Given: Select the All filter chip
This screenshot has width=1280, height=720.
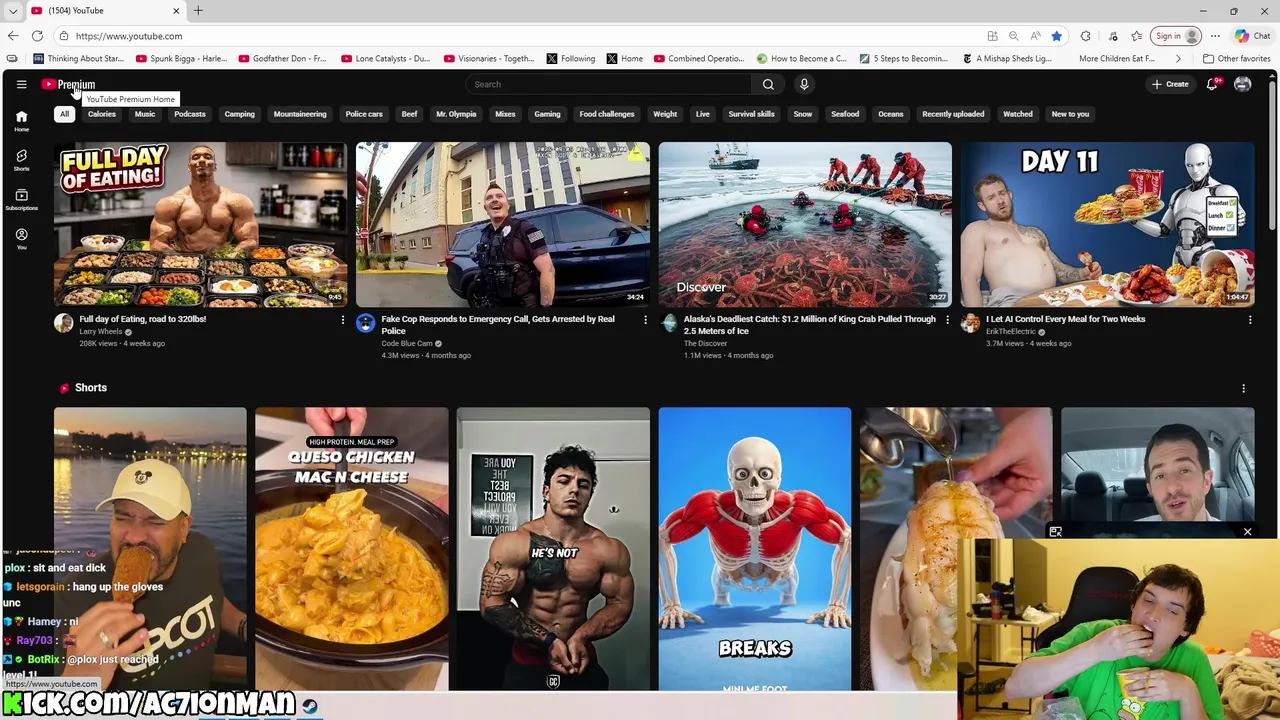Looking at the screenshot, I should (x=64, y=114).
